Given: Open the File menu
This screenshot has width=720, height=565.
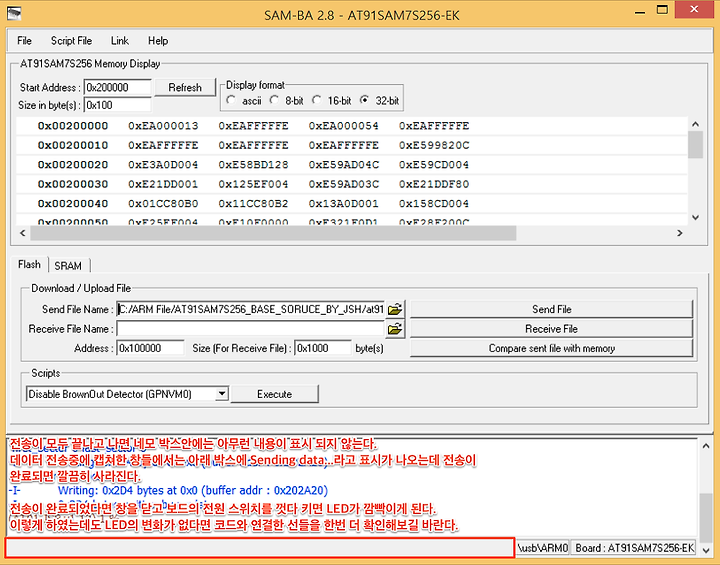Looking at the screenshot, I should pyautogui.click(x=24, y=41).
